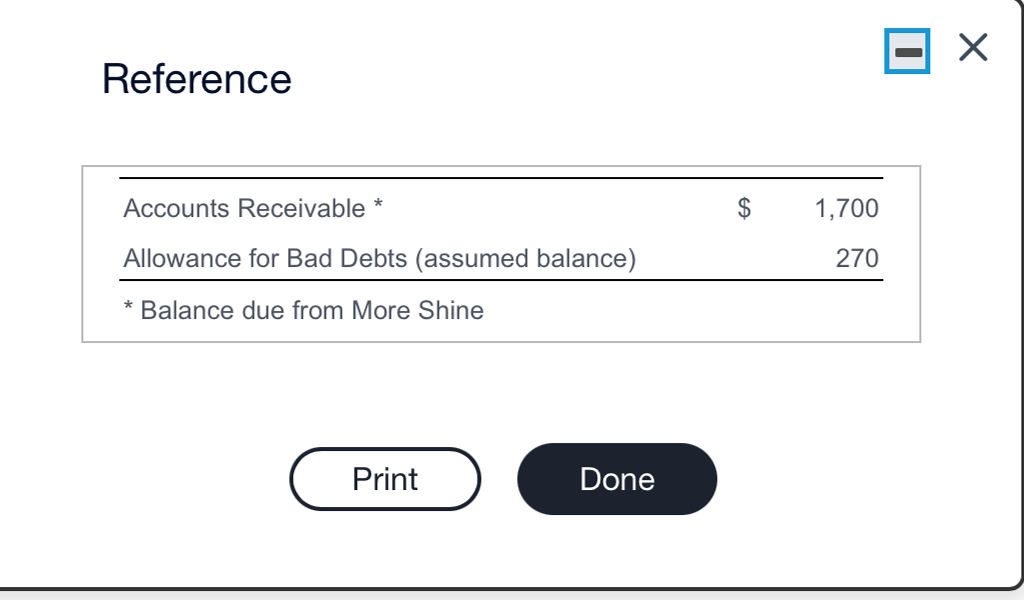Click the Balance due from More Shine note
The height and width of the screenshot is (600, 1024).
[x=303, y=310]
